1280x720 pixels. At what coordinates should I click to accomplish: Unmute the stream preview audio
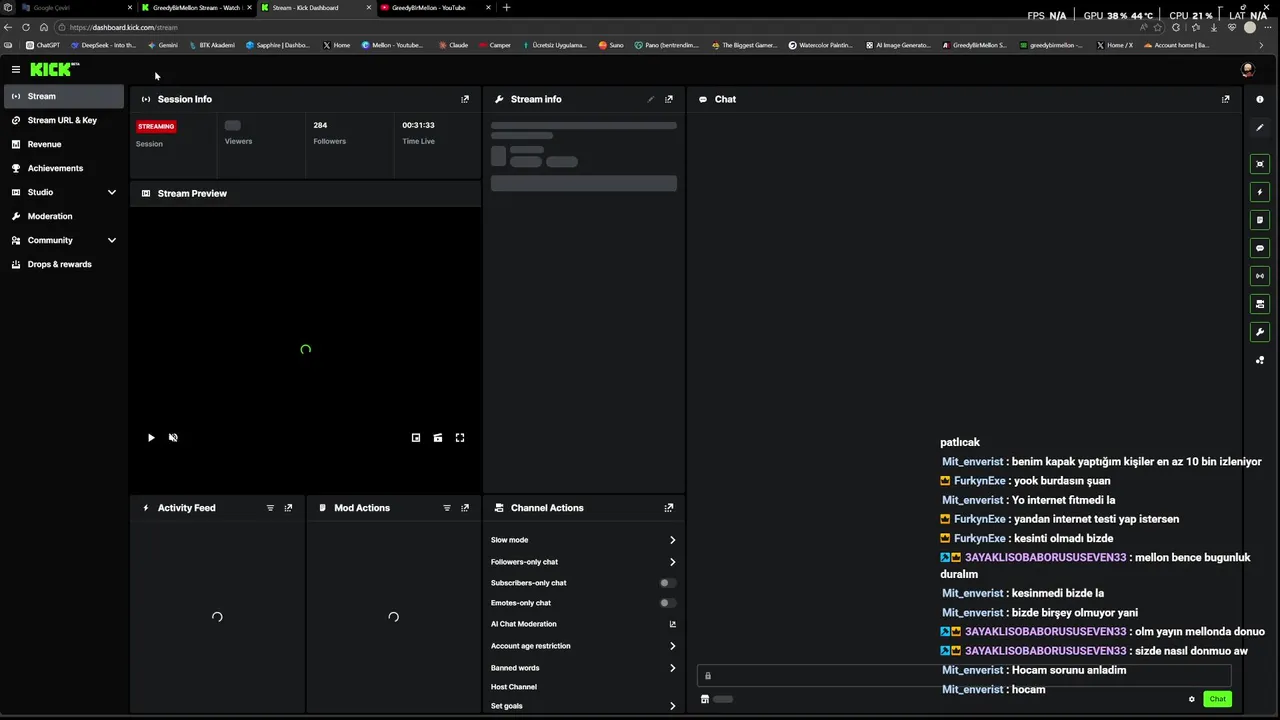click(173, 438)
